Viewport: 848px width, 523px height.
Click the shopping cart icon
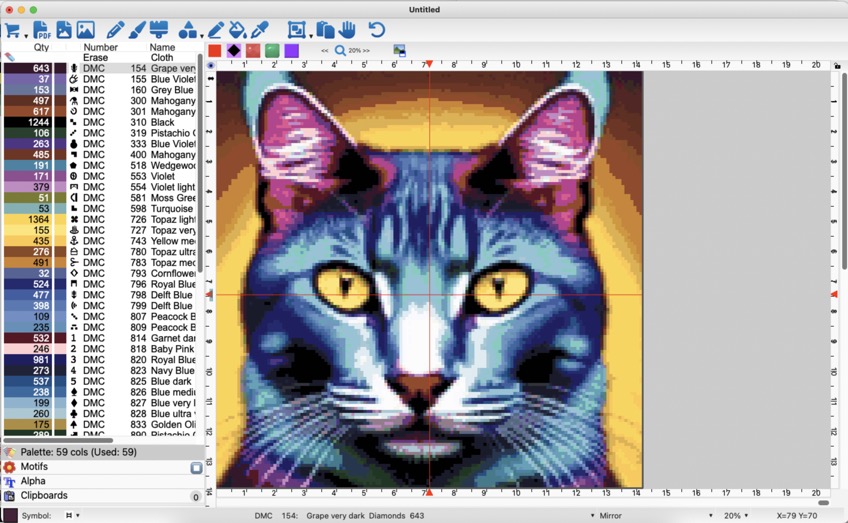pyautogui.click(x=13, y=30)
